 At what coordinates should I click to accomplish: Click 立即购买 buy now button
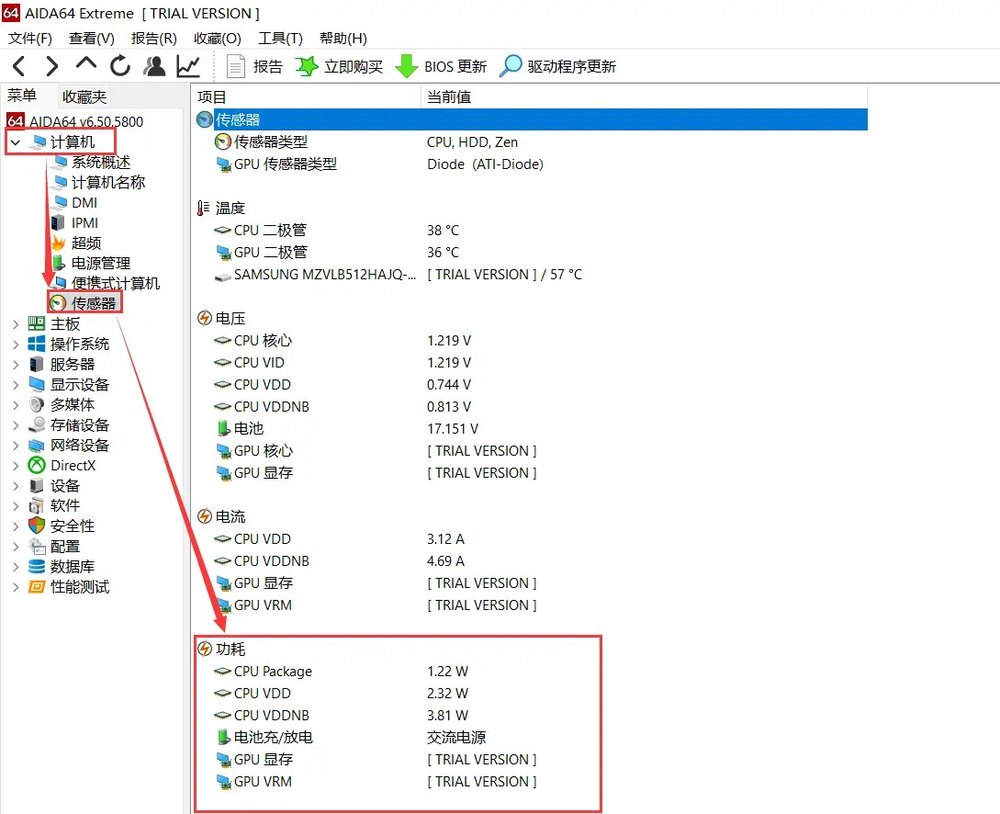tap(339, 66)
